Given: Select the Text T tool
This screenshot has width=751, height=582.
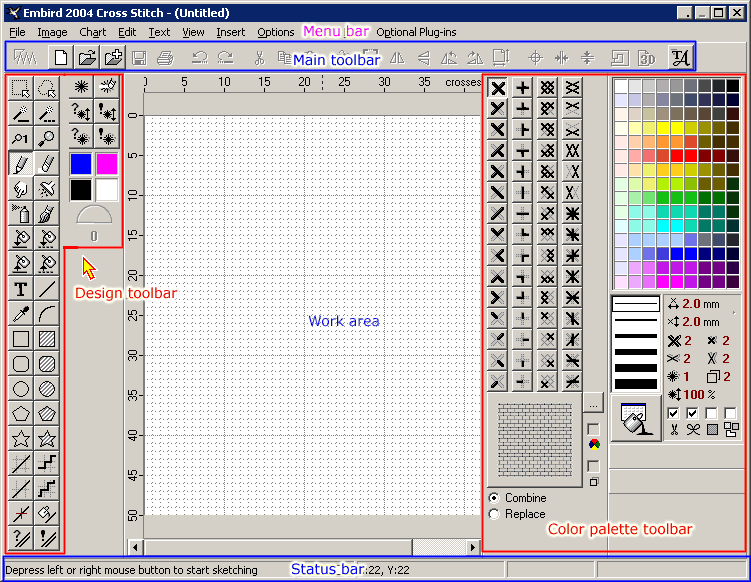Looking at the screenshot, I should pos(21,289).
